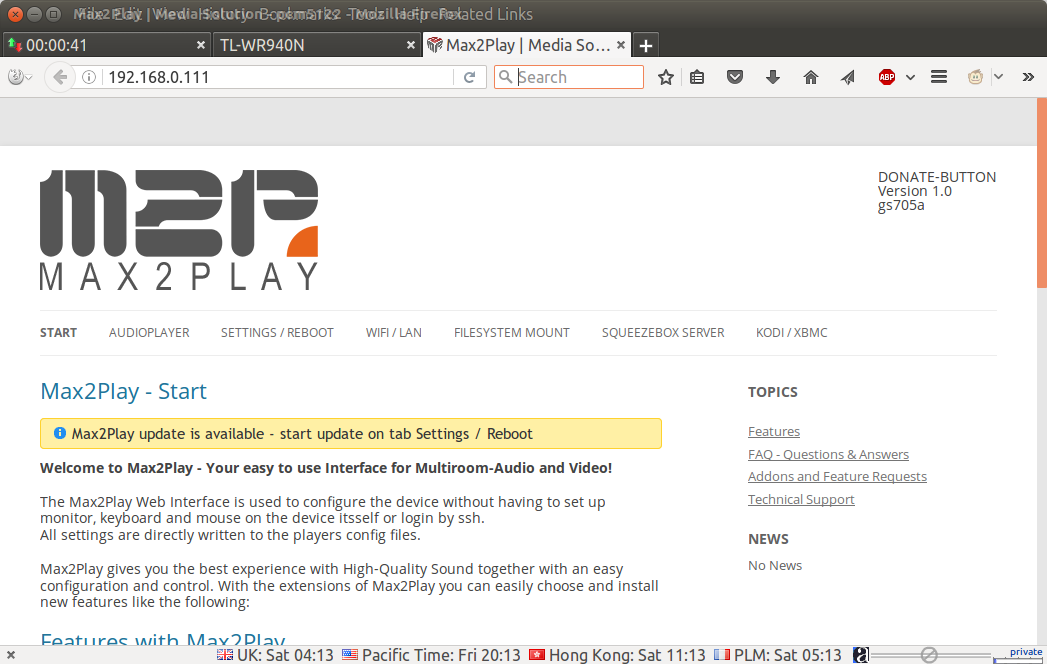Open the FILESYSTEM MOUNT menu item
This screenshot has width=1047, height=664.
tap(511, 333)
